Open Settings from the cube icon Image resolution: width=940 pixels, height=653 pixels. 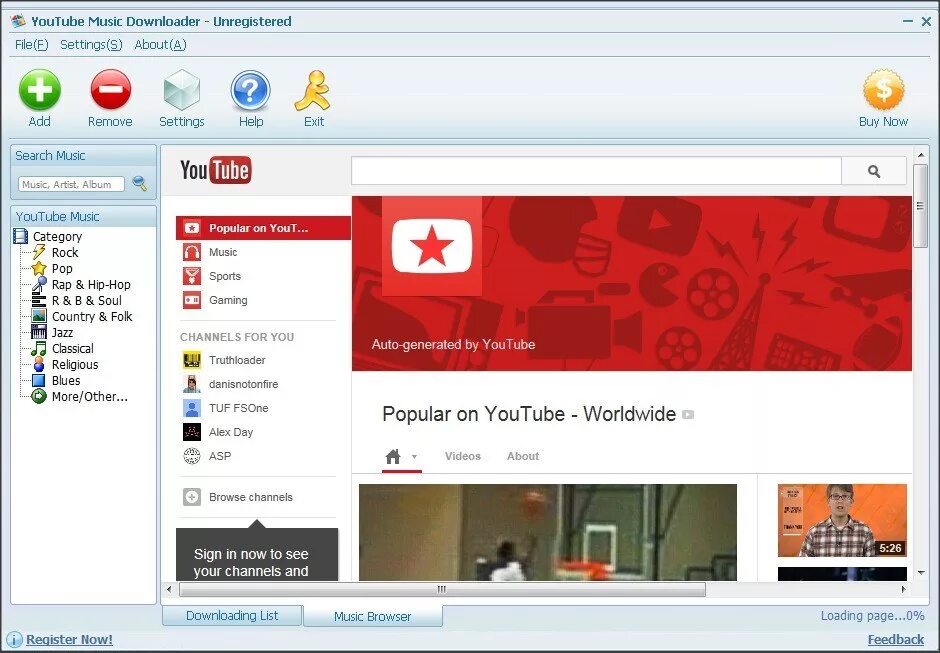coord(182,90)
